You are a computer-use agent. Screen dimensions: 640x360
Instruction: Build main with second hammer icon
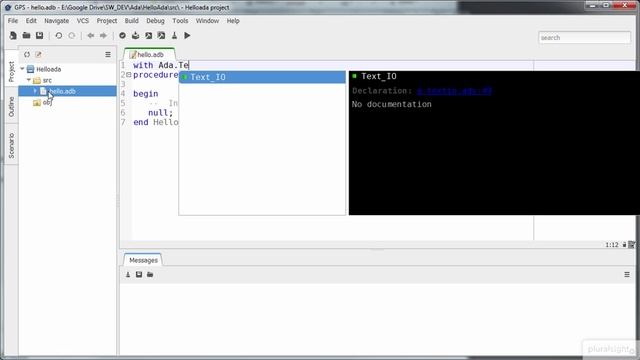point(161,36)
